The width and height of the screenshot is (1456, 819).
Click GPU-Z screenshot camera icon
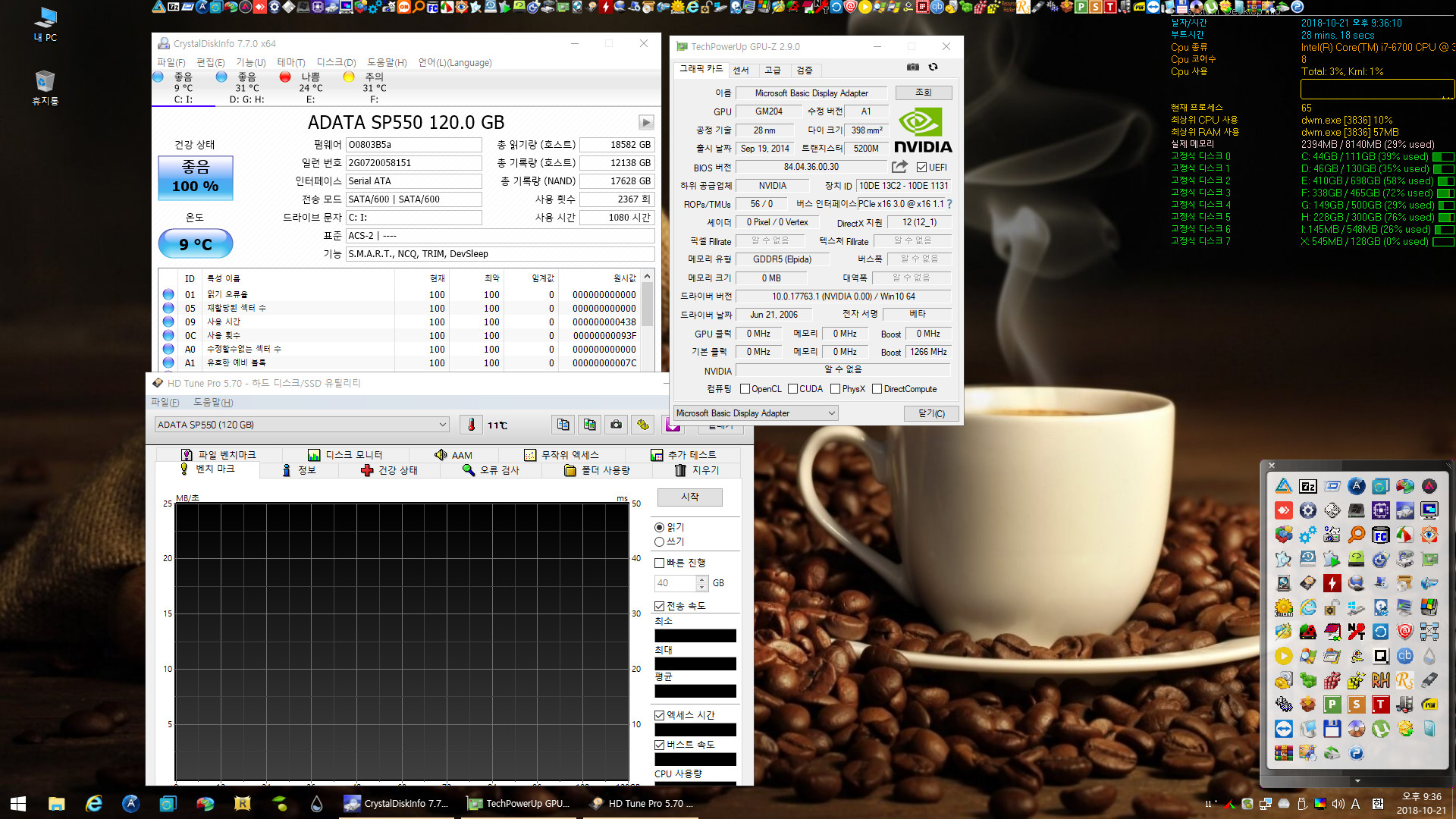913,67
